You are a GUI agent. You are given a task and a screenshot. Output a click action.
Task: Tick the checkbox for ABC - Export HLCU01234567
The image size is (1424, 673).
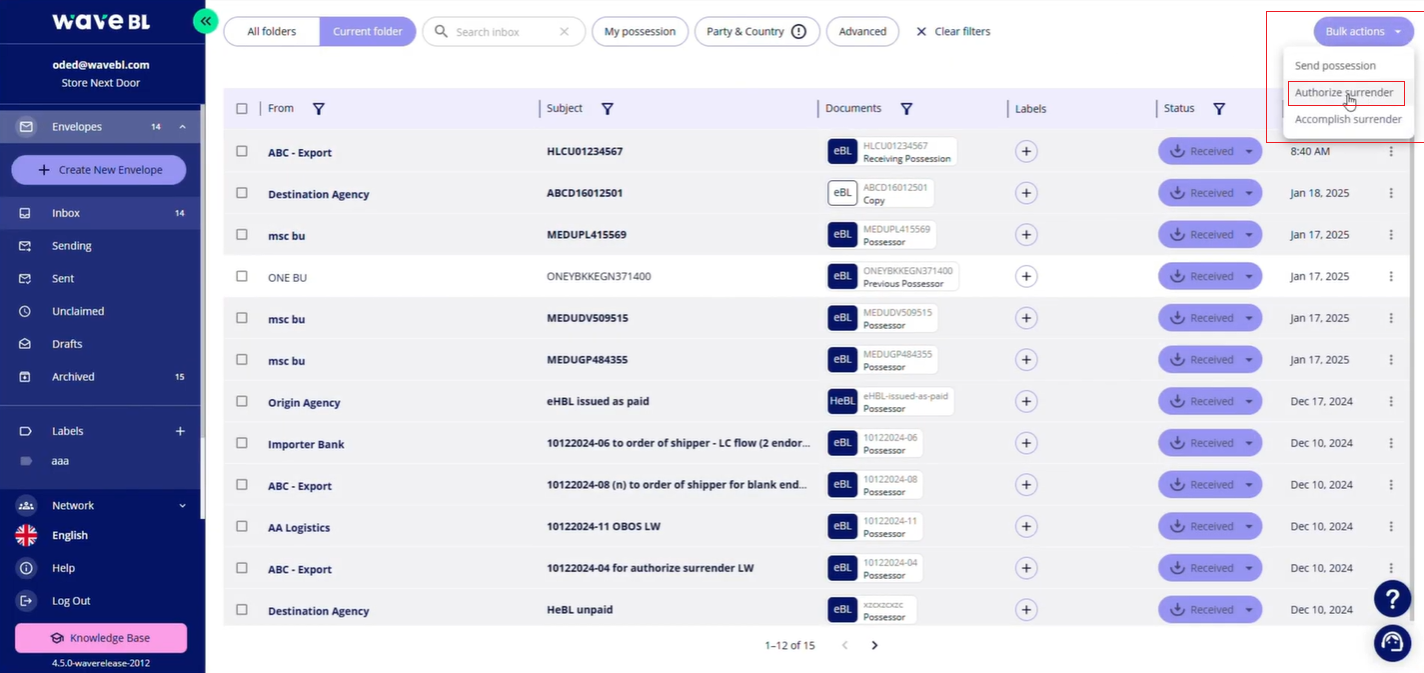click(241, 151)
